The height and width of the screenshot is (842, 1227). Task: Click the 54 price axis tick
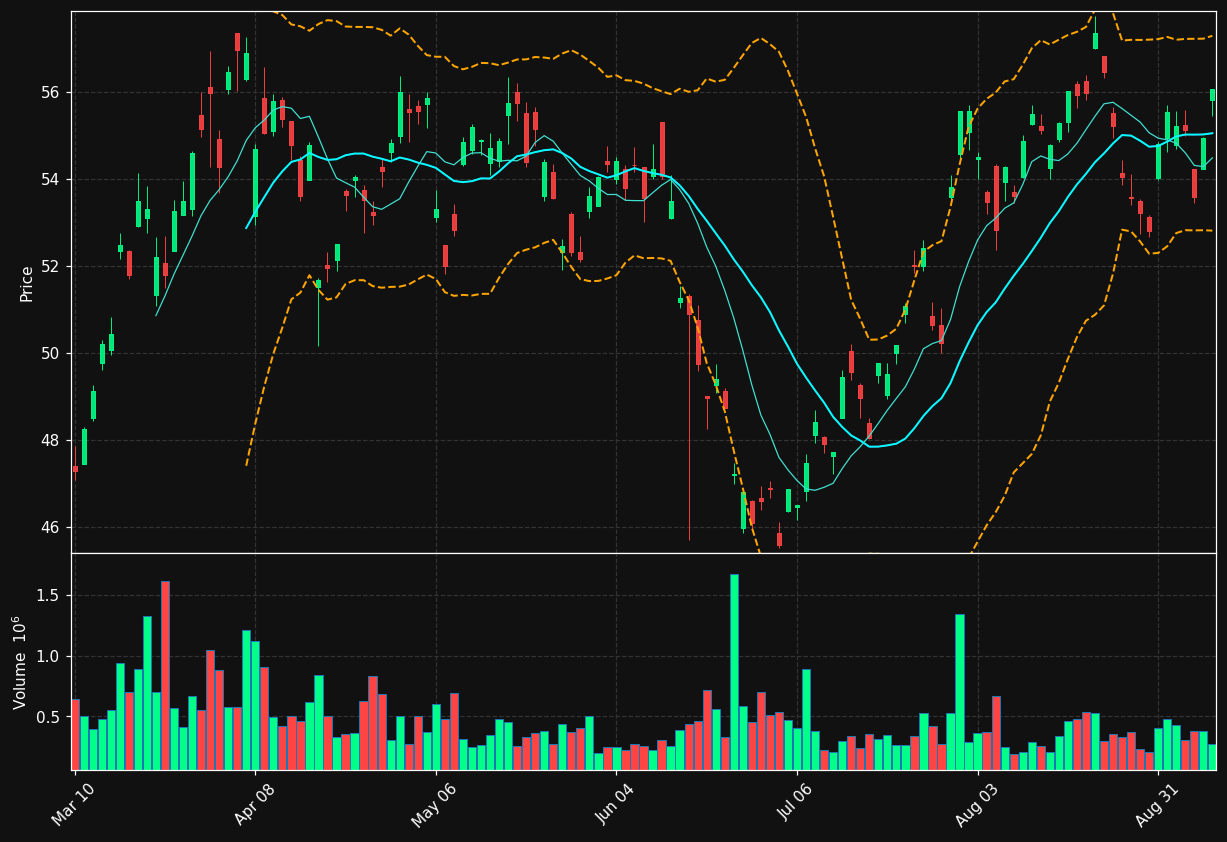pos(50,179)
